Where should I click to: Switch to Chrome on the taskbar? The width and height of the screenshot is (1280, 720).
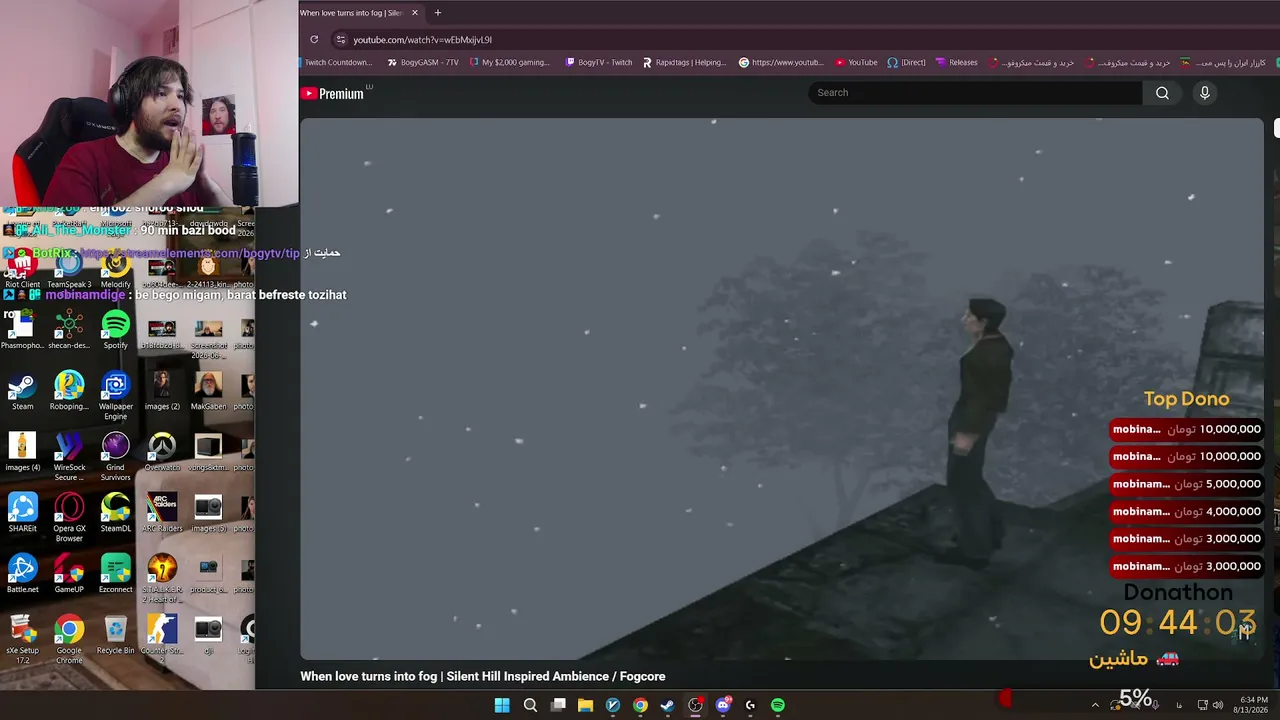click(x=640, y=706)
